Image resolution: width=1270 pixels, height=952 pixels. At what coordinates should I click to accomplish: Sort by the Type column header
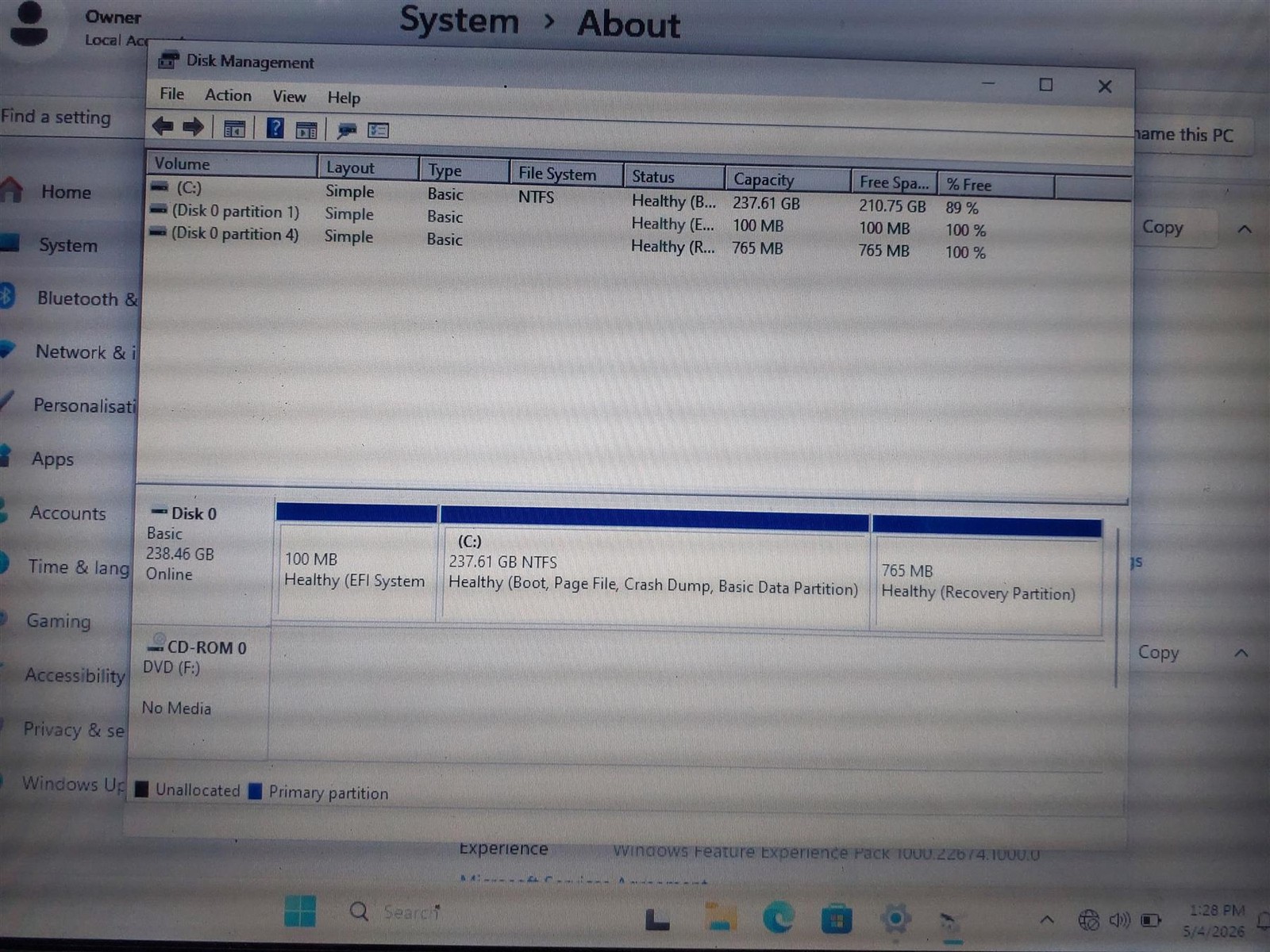465,171
